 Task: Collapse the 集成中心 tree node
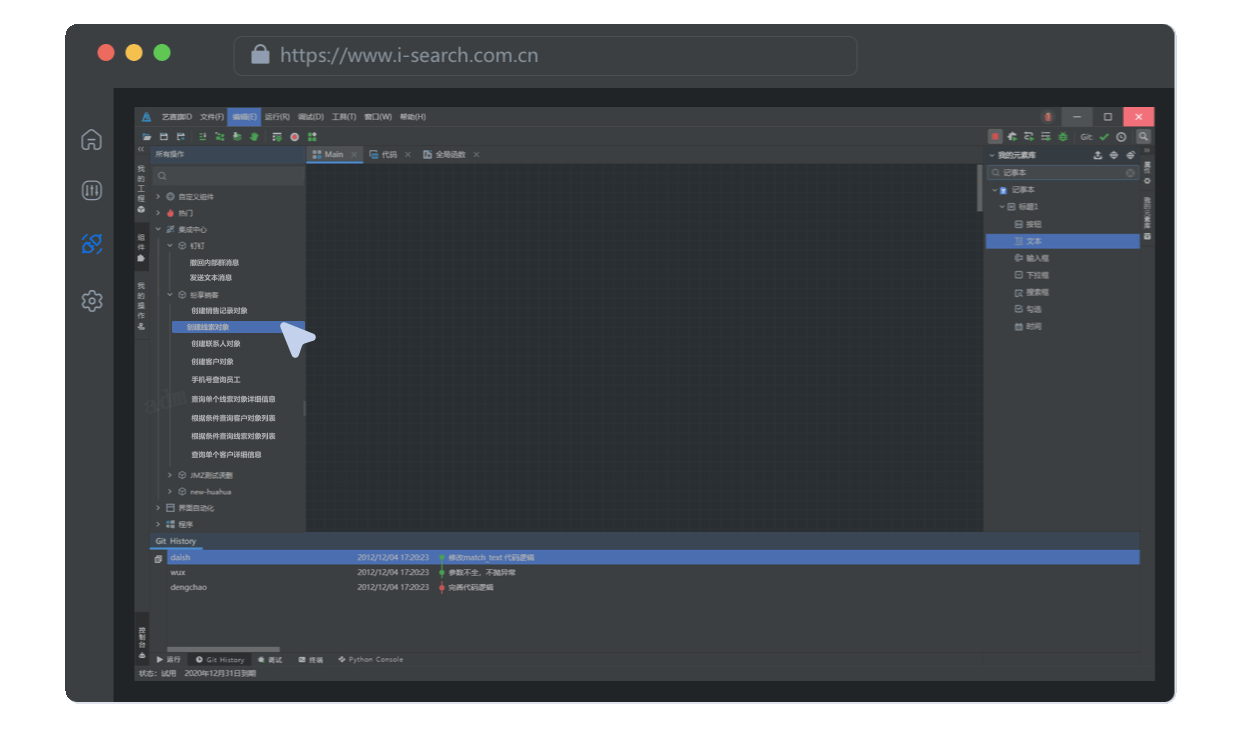click(158, 229)
